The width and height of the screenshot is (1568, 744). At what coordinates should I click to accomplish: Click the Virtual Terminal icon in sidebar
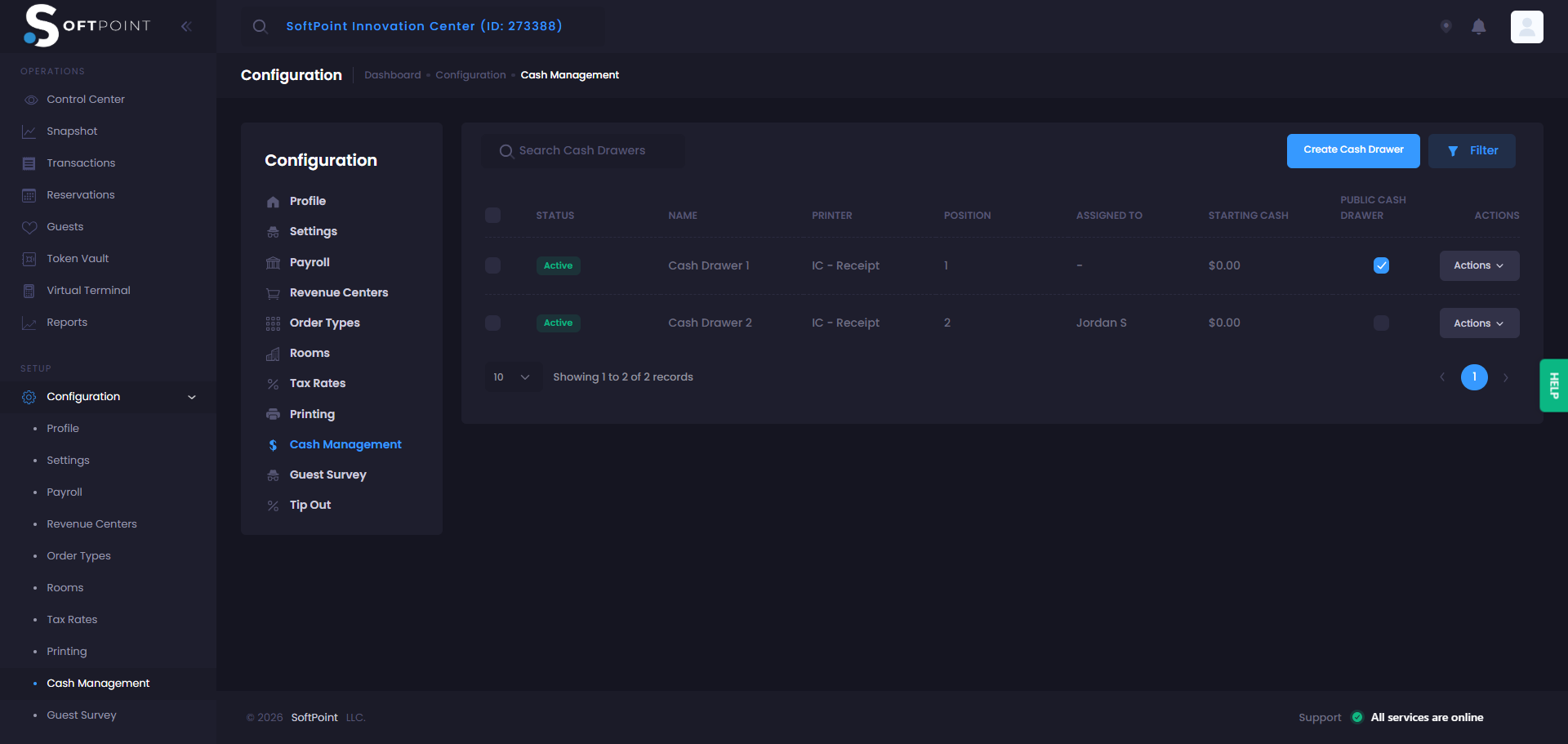coord(29,291)
